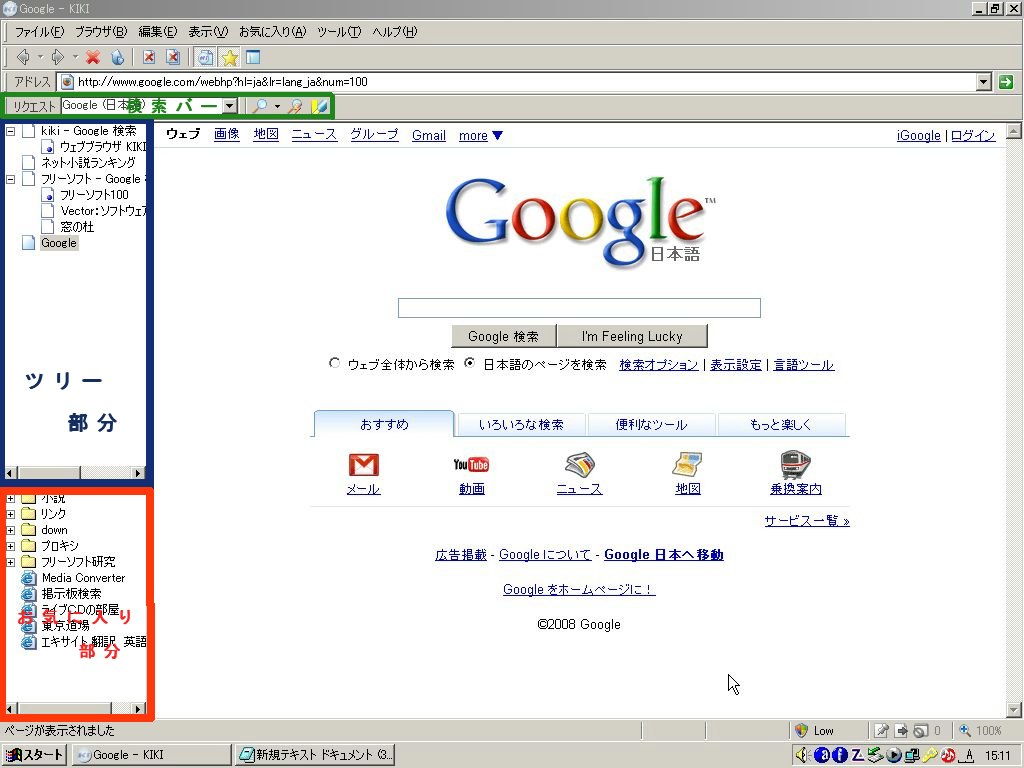Open the お気に入り(A) menu
The height and width of the screenshot is (768, 1024).
point(272,31)
